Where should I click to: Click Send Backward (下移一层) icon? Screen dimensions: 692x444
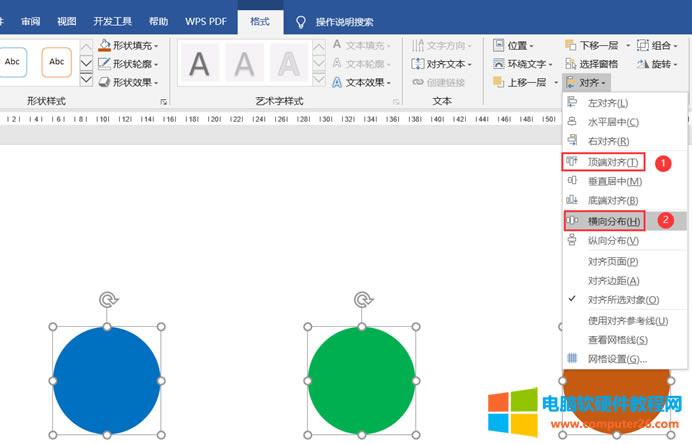point(570,45)
